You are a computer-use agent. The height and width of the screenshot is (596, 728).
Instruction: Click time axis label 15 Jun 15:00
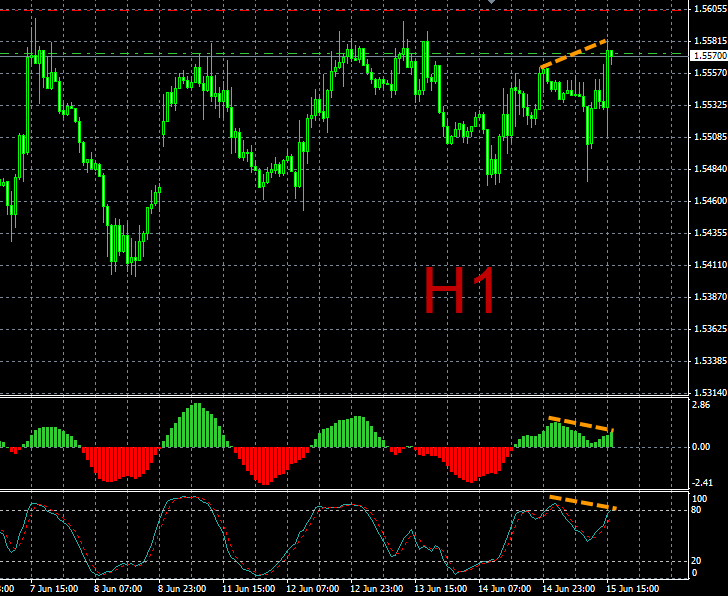(x=632, y=589)
